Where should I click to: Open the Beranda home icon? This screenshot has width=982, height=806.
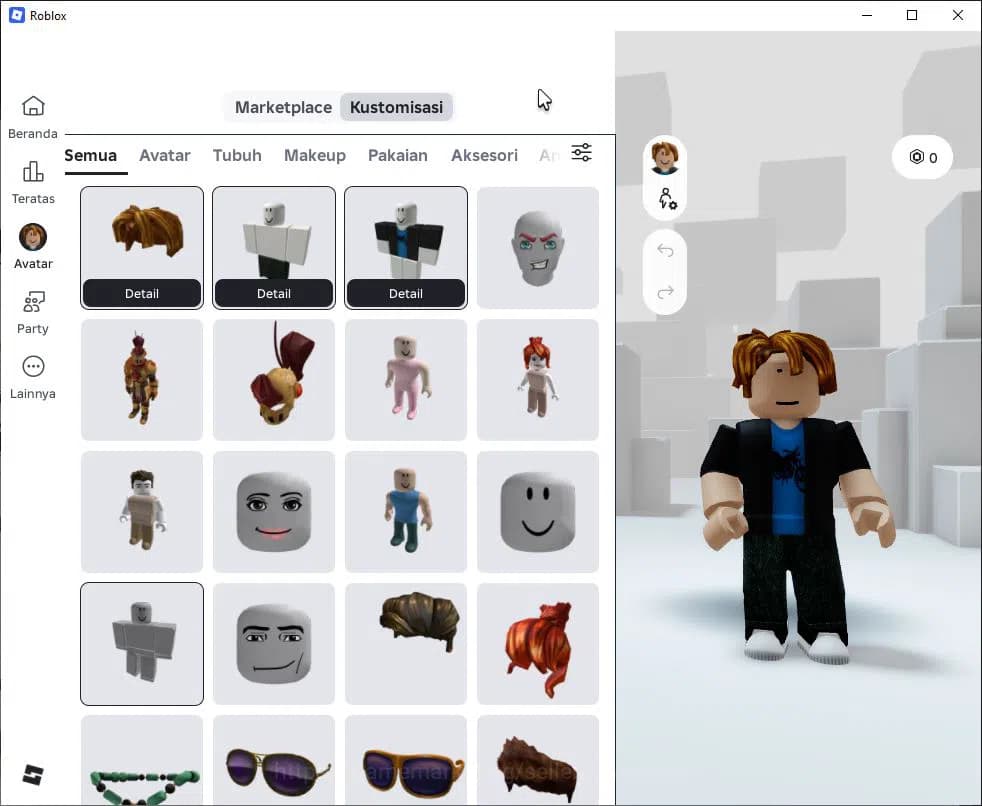[x=33, y=106]
